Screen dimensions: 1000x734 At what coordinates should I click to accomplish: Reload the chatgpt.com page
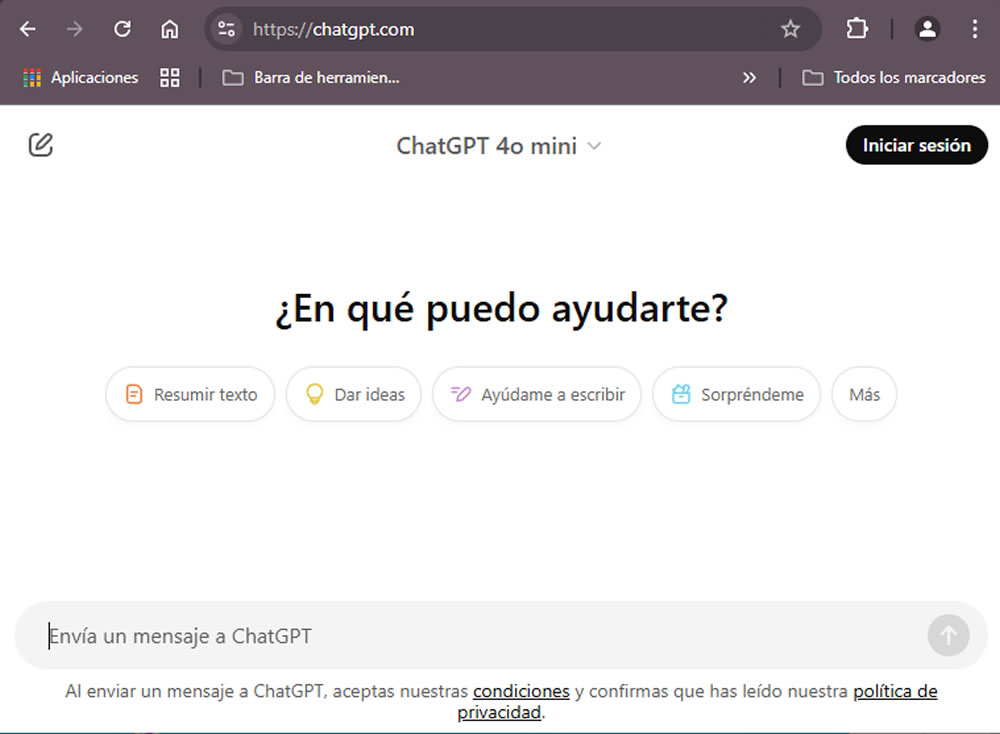point(122,29)
